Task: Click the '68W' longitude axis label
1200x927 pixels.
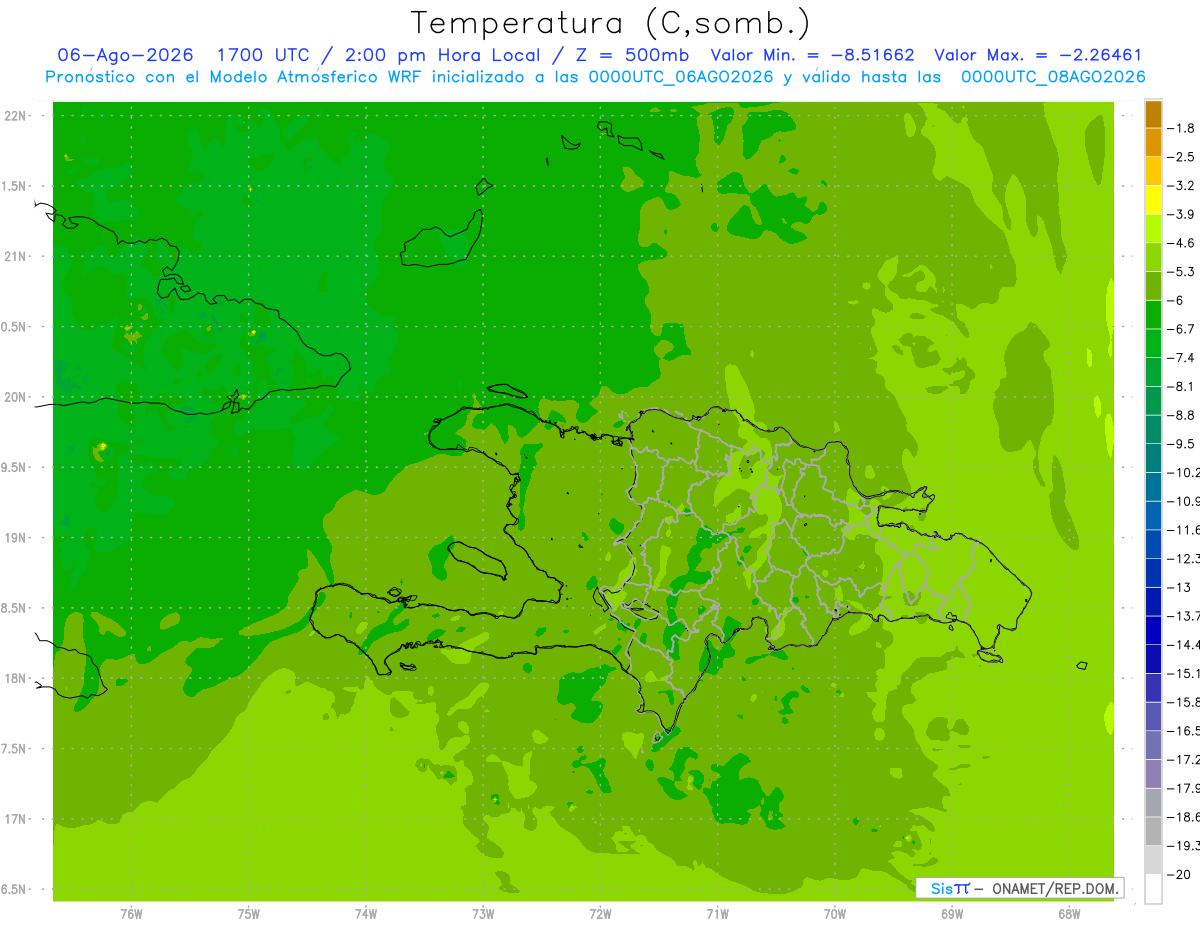Action: coord(1069,914)
